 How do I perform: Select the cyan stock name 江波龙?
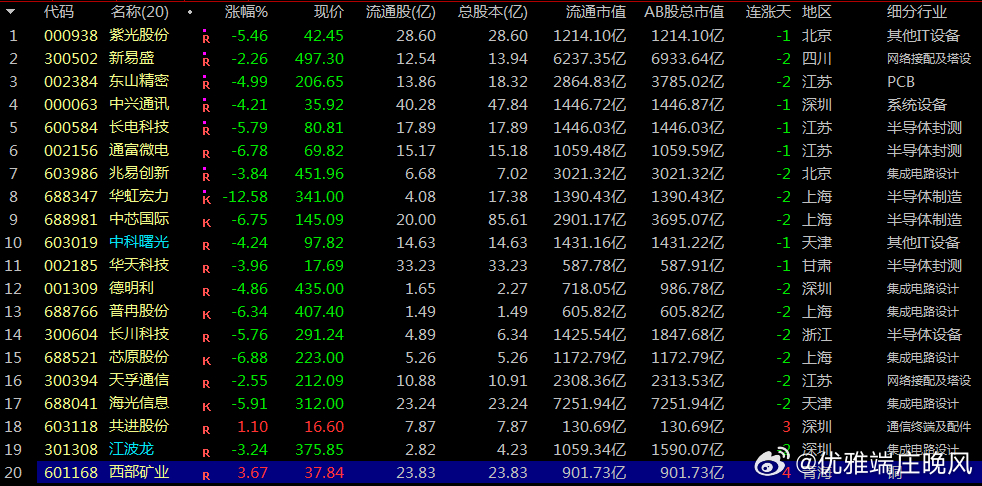click(132, 450)
